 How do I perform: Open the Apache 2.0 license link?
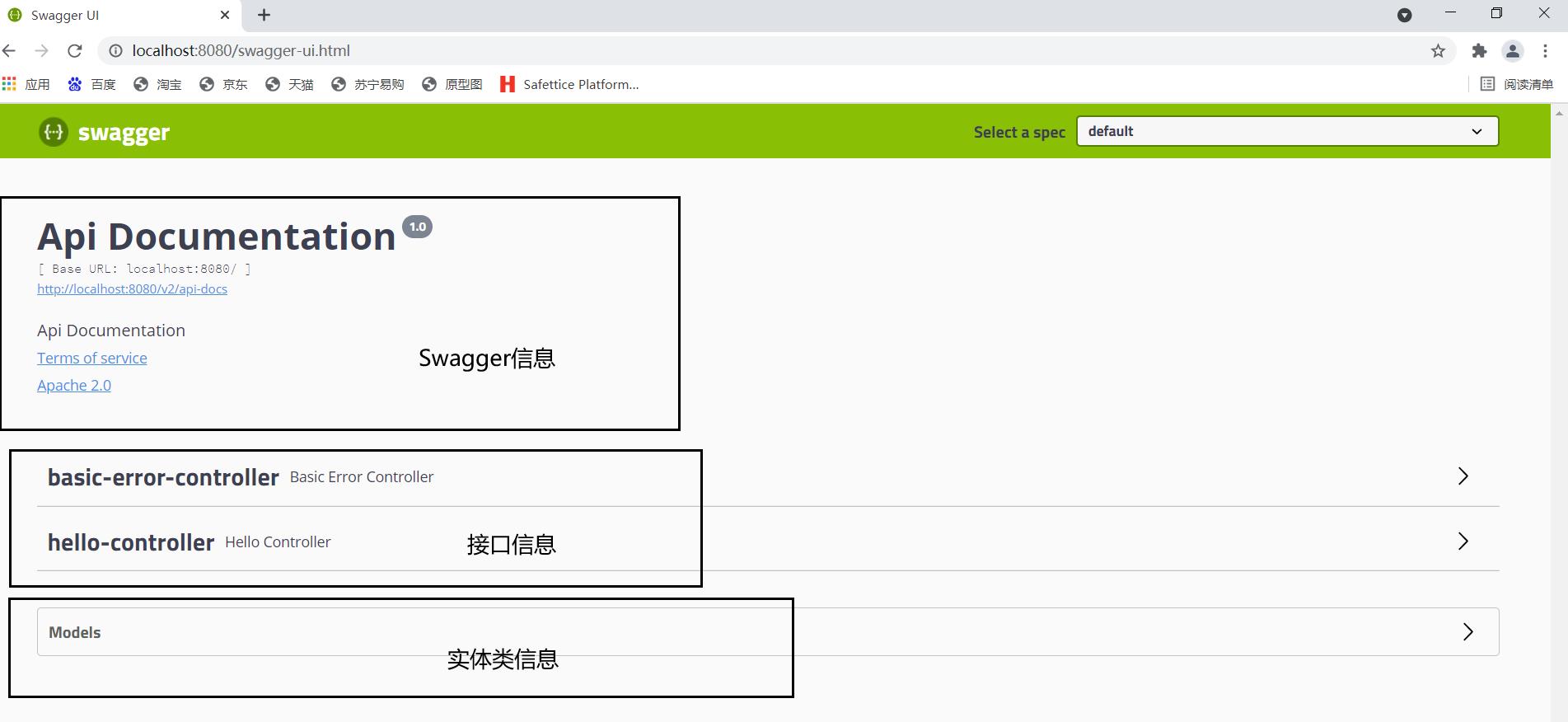point(74,385)
